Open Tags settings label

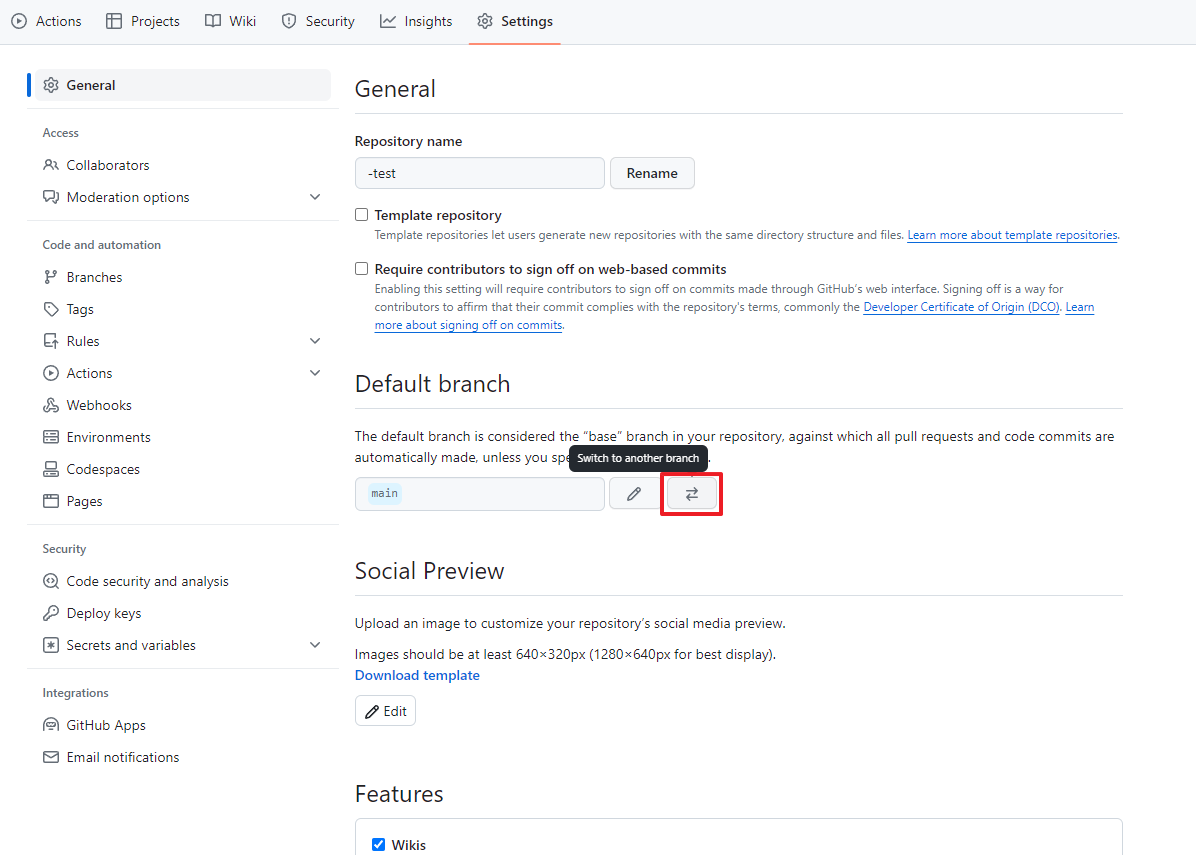[80, 309]
